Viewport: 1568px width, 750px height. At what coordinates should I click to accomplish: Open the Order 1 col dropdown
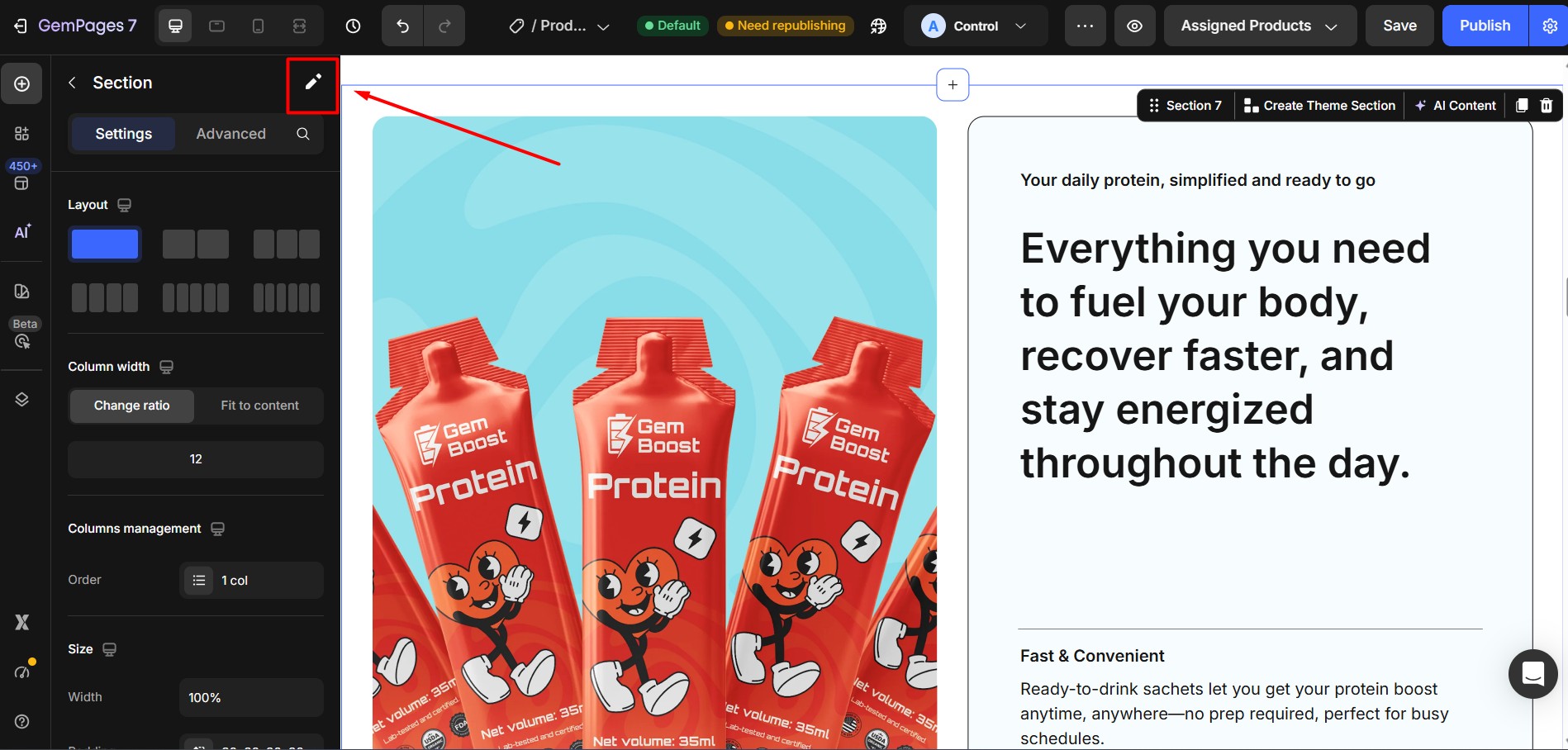coord(251,580)
